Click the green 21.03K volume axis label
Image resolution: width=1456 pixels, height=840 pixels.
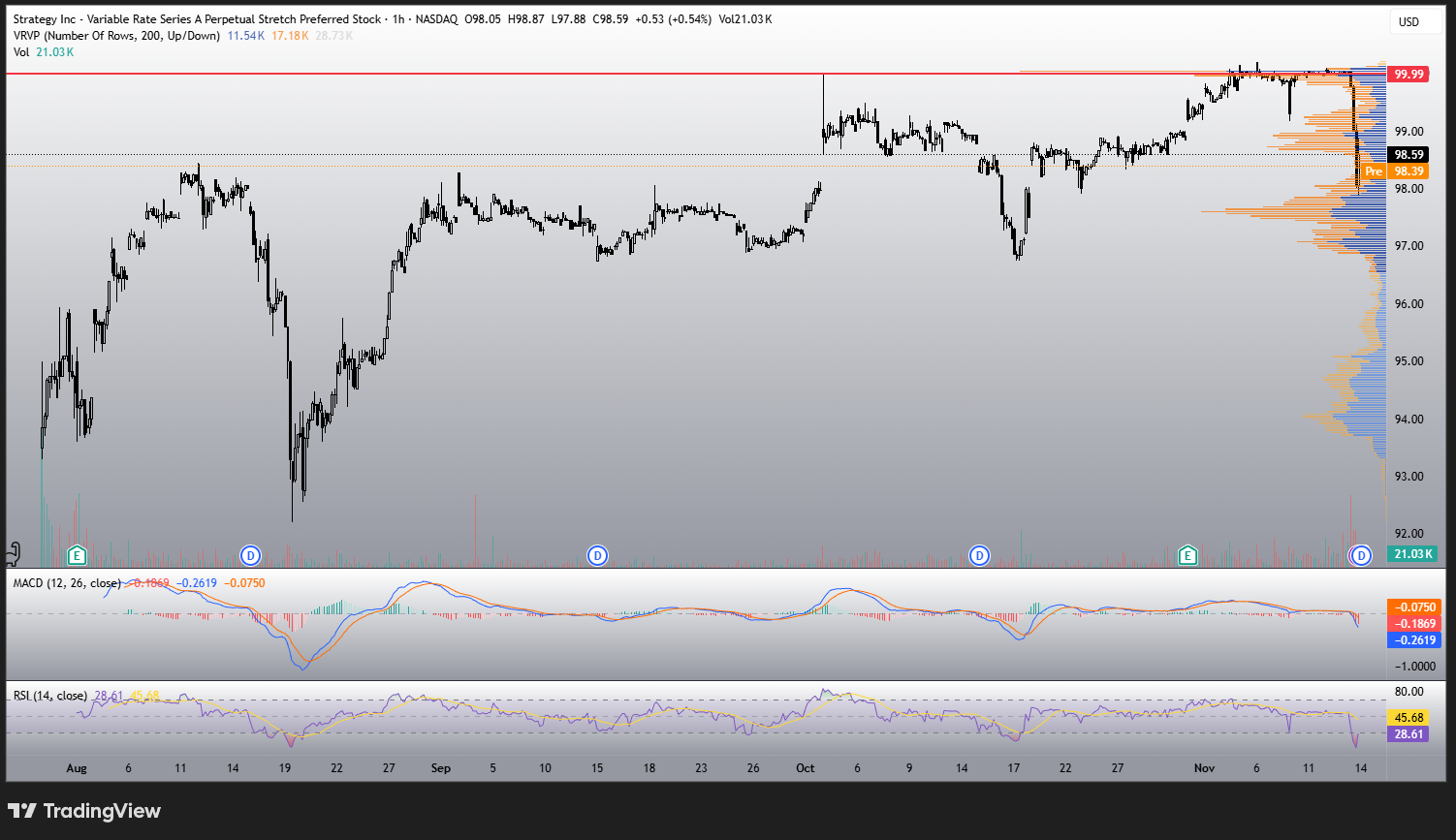tap(1410, 554)
